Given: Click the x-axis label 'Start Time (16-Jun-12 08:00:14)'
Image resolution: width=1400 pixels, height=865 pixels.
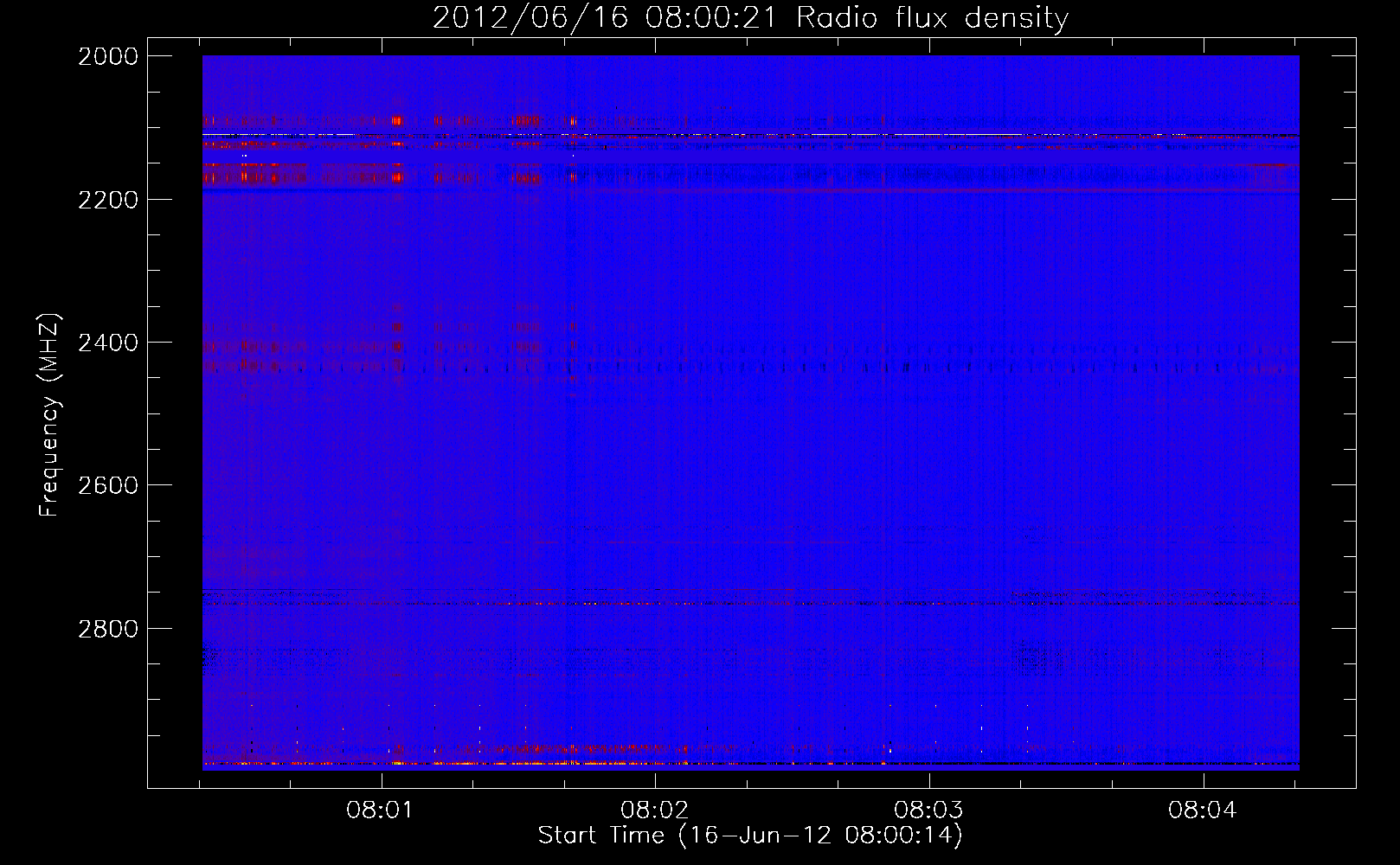Looking at the screenshot, I should tap(750, 836).
